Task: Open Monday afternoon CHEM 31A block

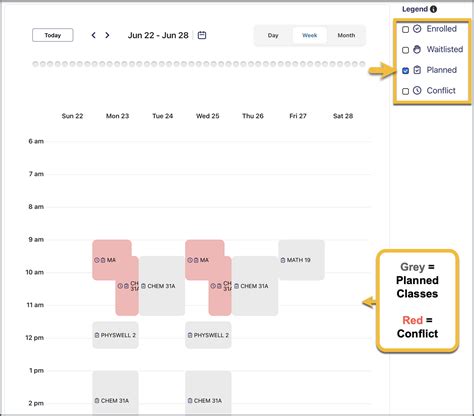Action: coord(115,393)
